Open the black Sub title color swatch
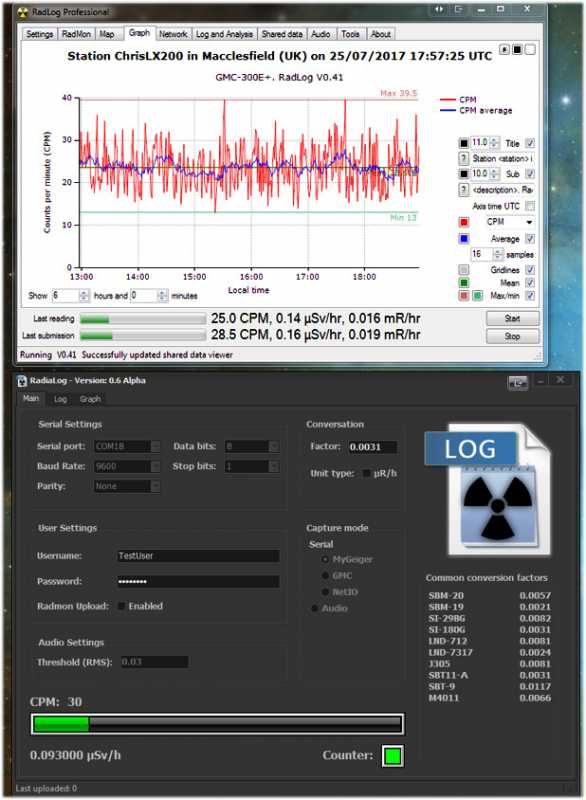 point(463,174)
